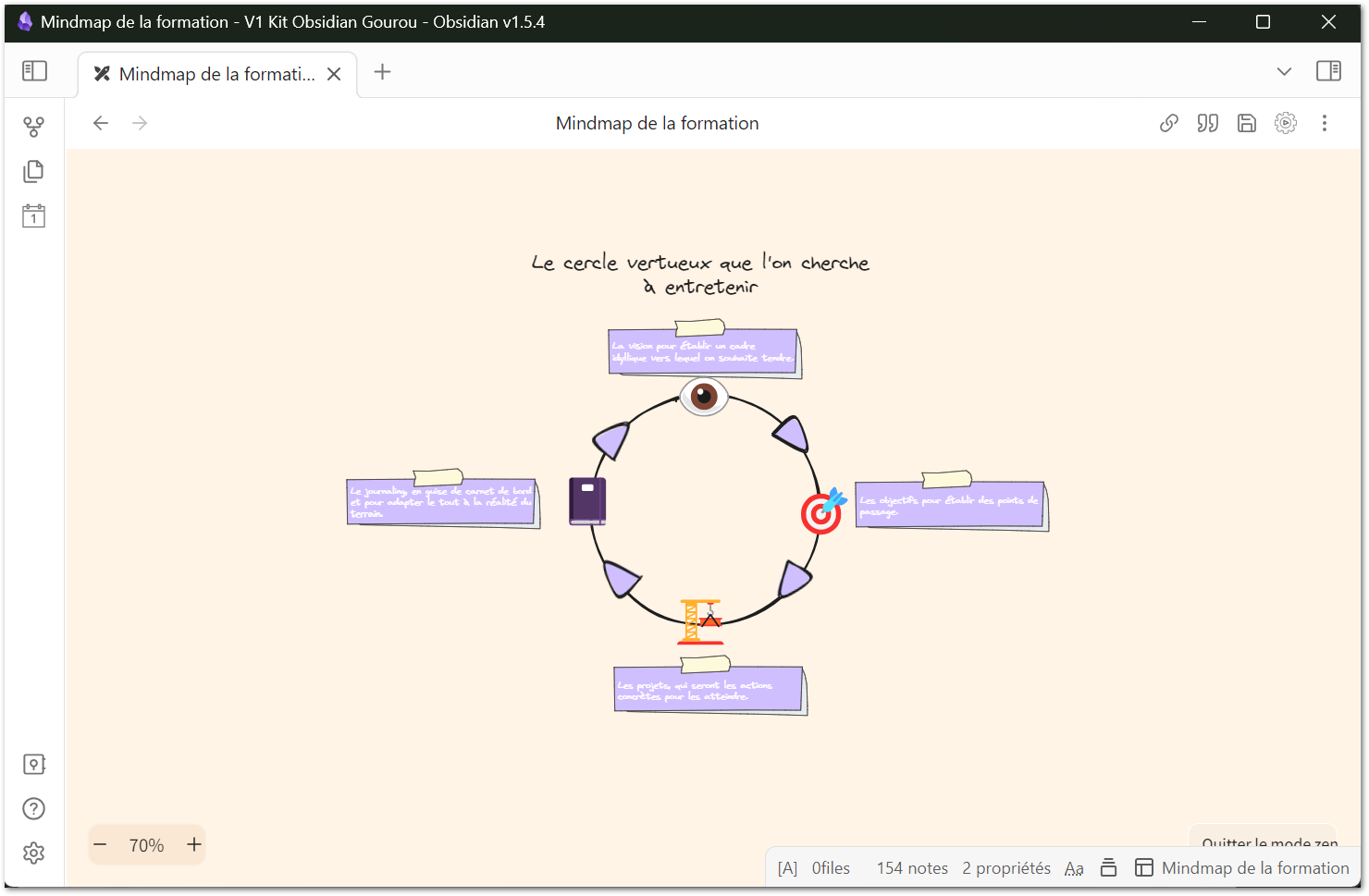Image resolution: width=1369 pixels, height=896 pixels.
Task: Toggle the right sidebar panel
Action: pos(1328,71)
